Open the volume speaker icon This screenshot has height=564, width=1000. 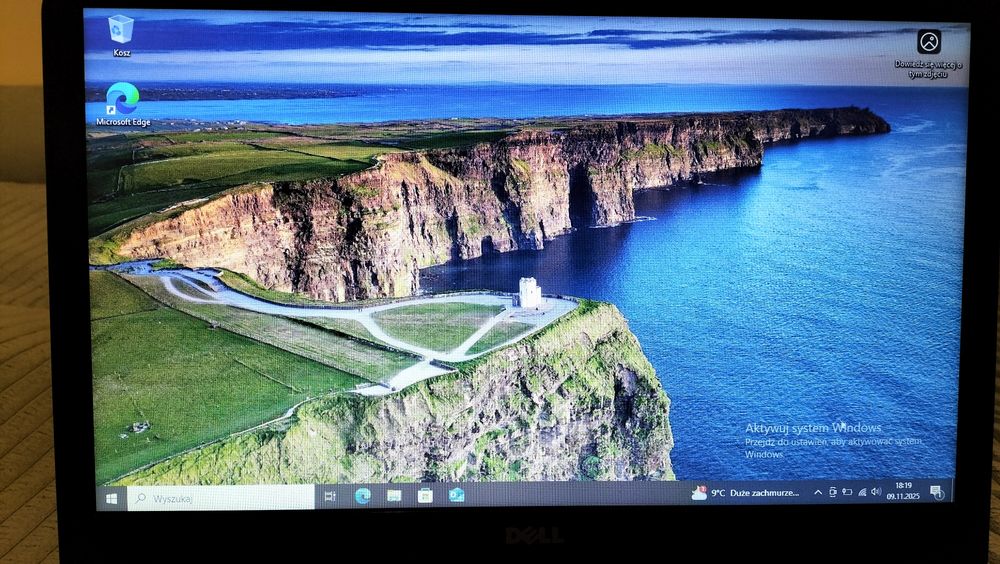(x=876, y=492)
